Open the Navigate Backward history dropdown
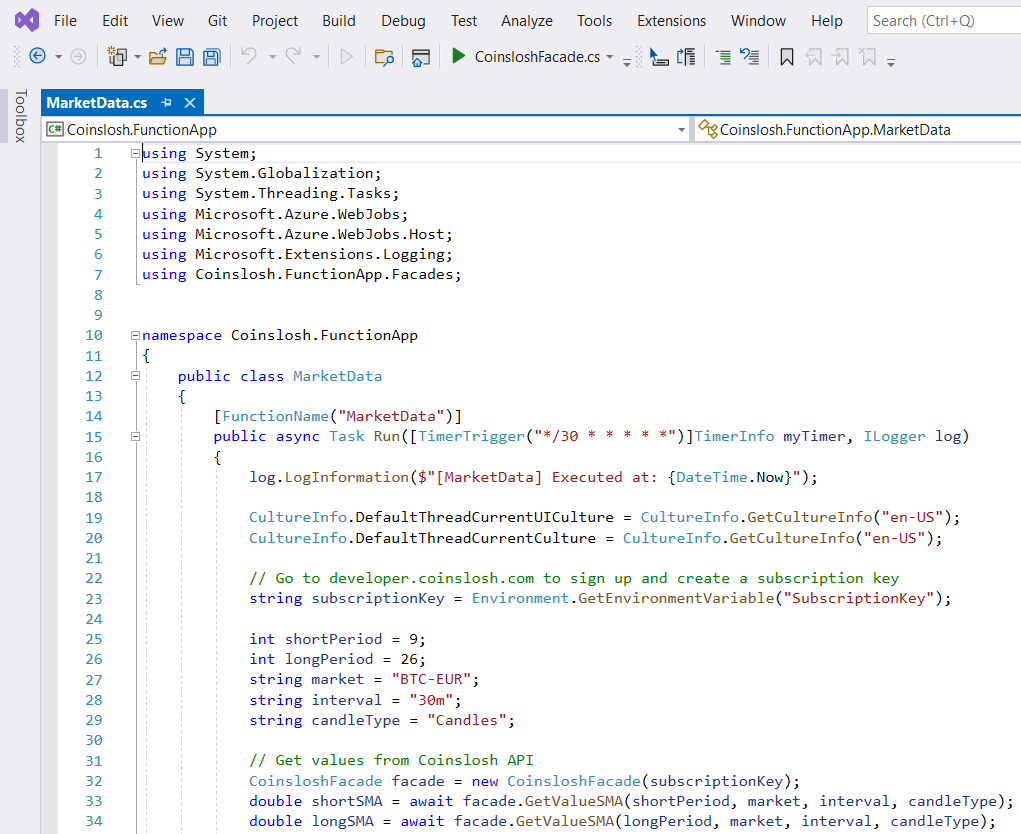This screenshot has height=834, width=1021. tap(59, 57)
